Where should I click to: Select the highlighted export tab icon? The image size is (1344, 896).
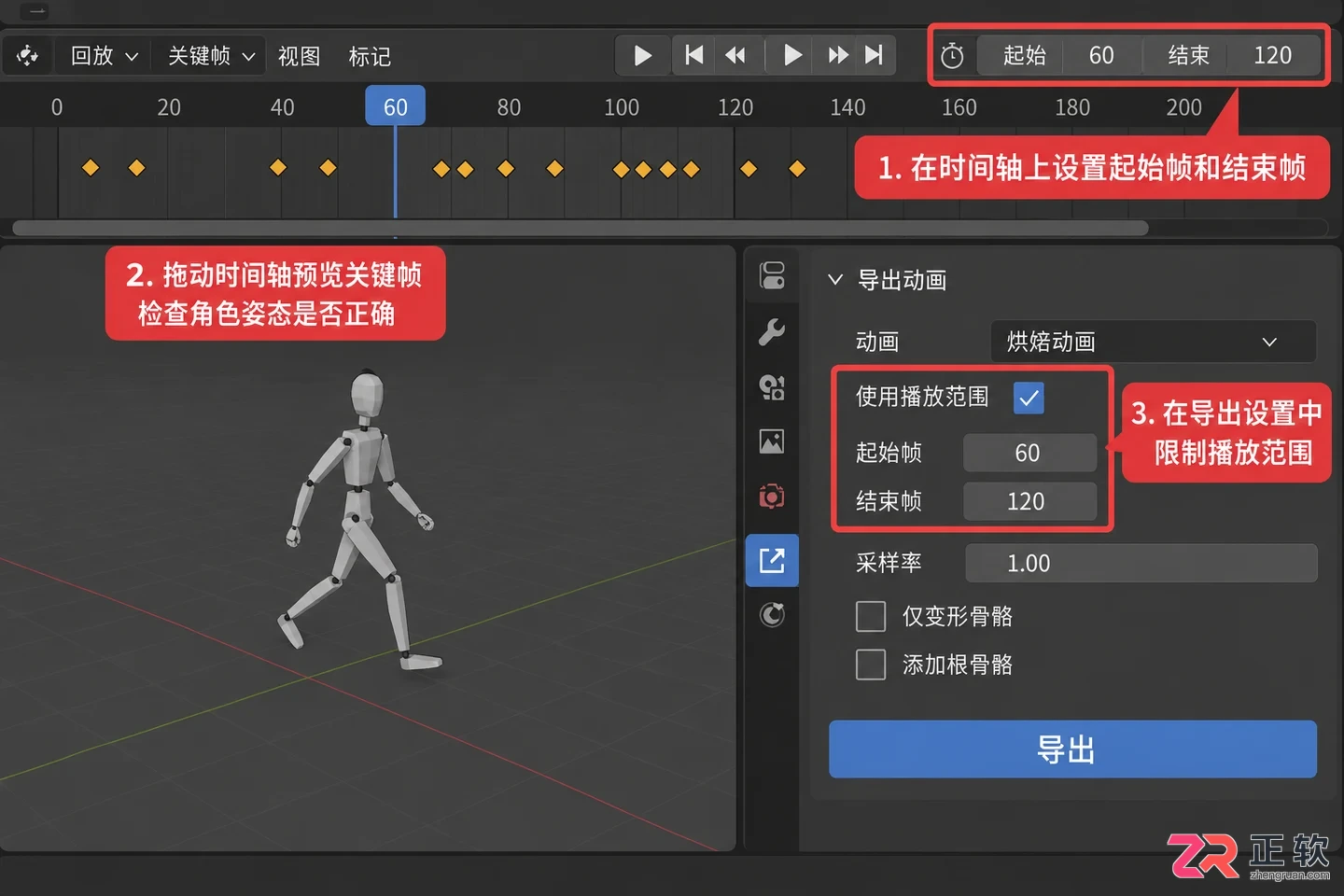pyautogui.click(x=772, y=560)
